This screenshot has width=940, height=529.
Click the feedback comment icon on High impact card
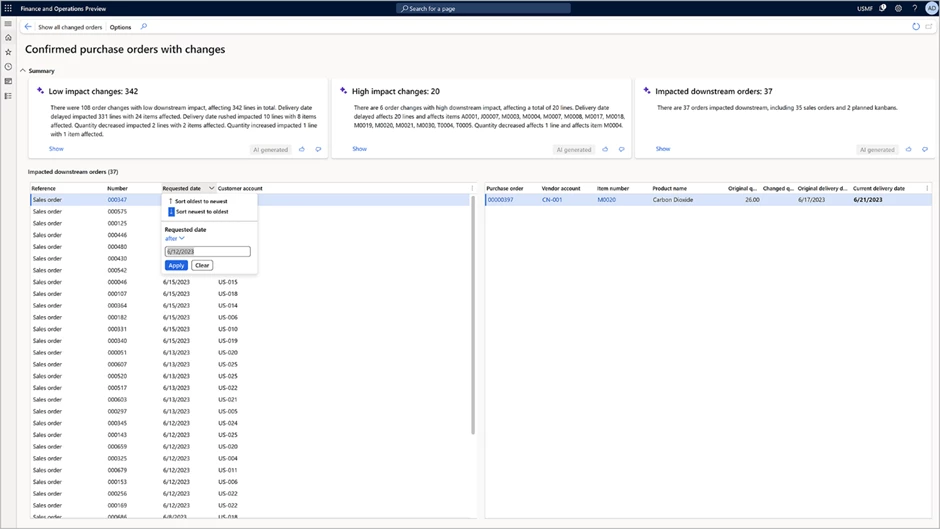[621, 149]
